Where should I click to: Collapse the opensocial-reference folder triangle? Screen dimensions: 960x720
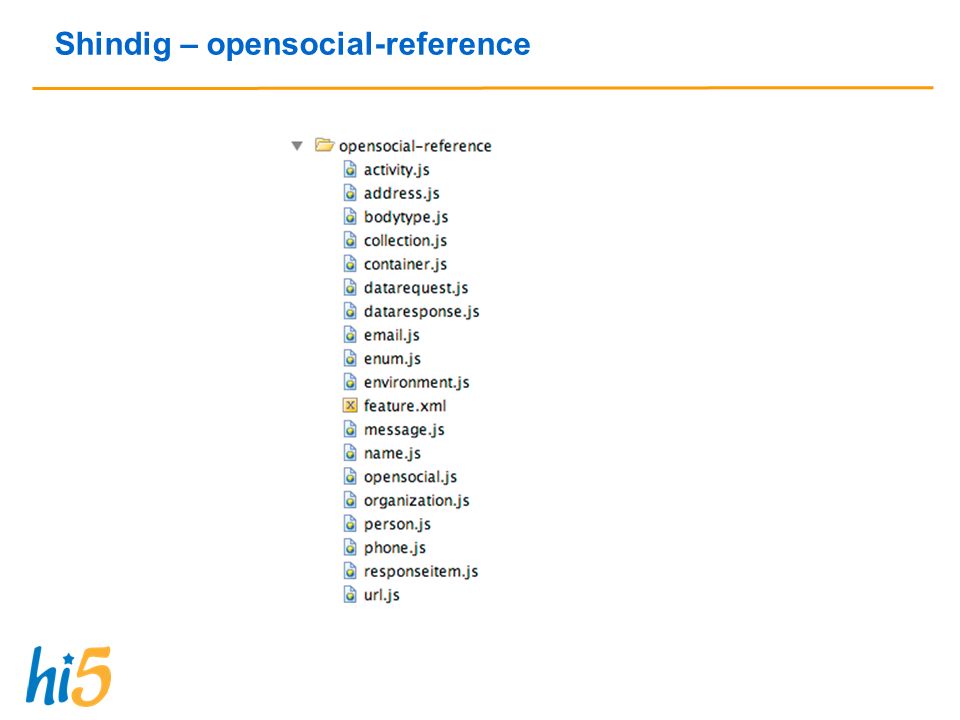297,146
